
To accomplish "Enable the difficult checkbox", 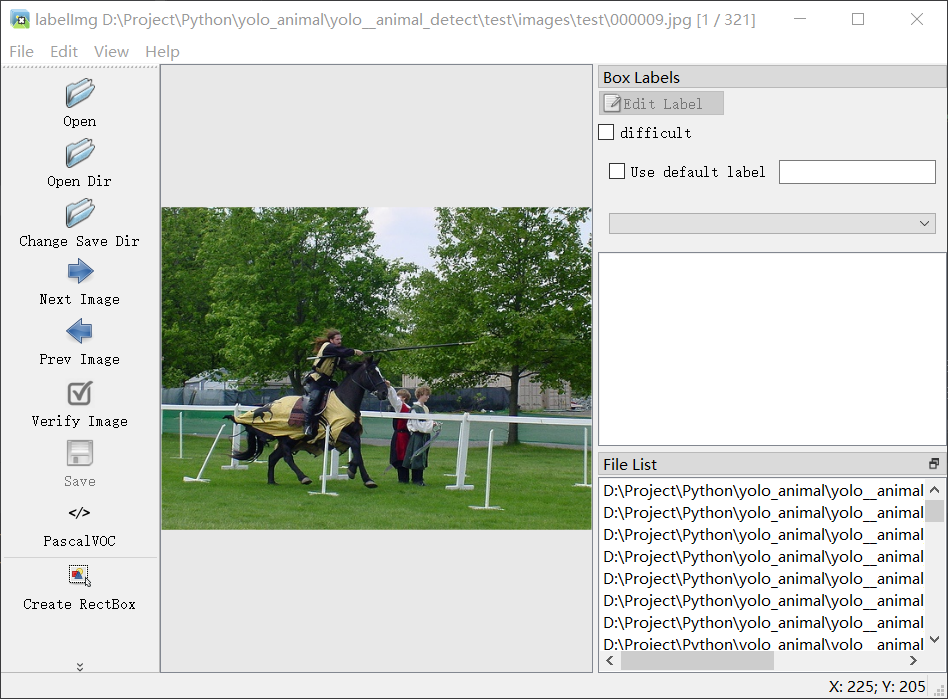I will pyautogui.click(x=606, y=132).
